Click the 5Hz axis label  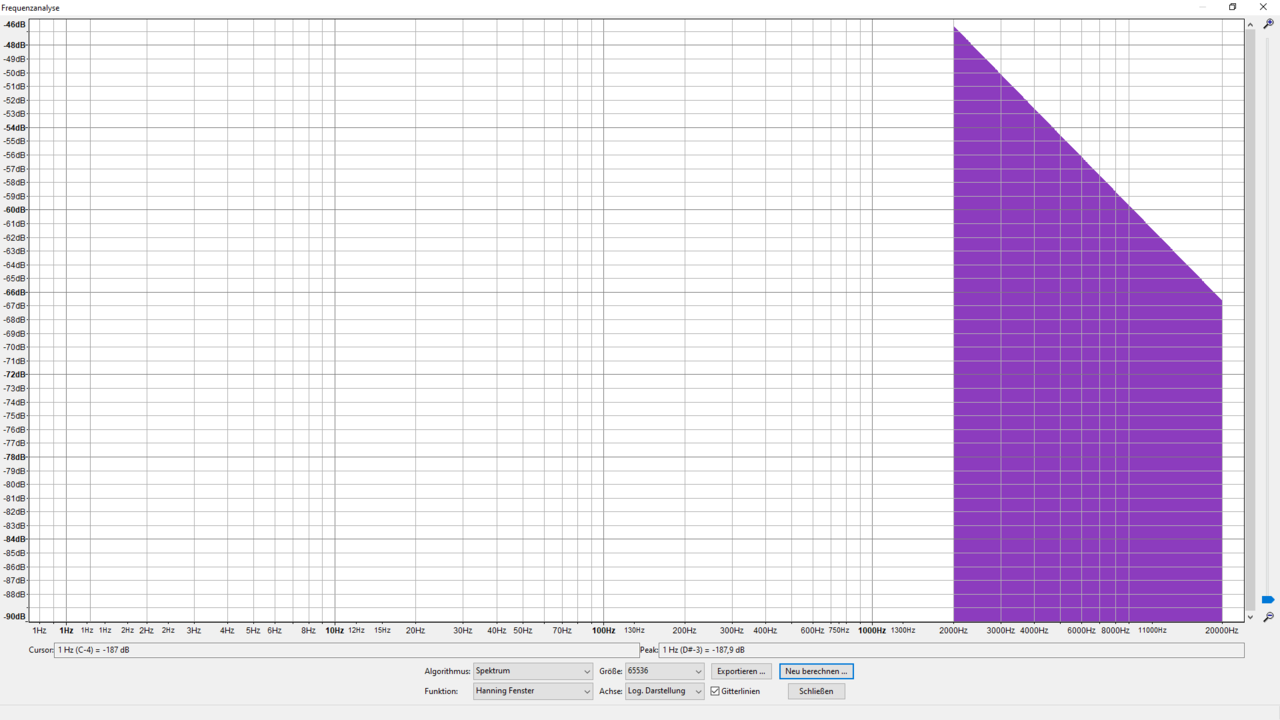[253, 630]
